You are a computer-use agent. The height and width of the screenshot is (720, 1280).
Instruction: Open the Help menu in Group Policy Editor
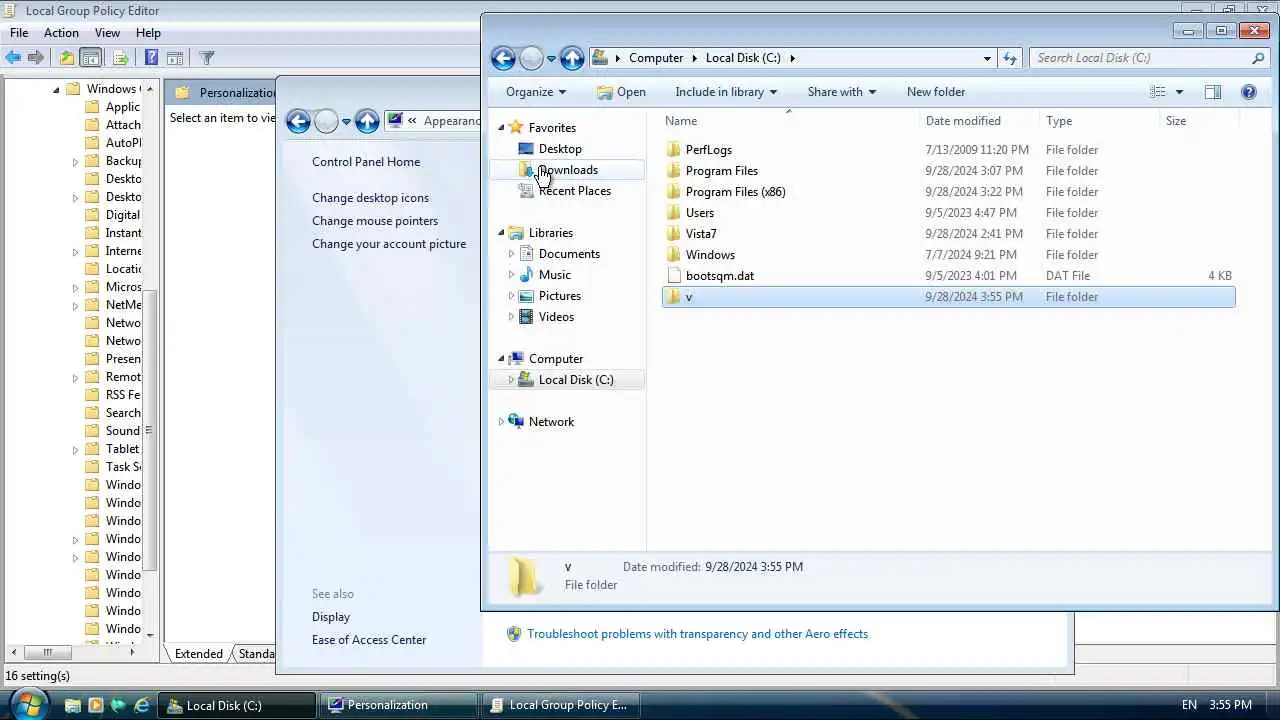[148, 33]
